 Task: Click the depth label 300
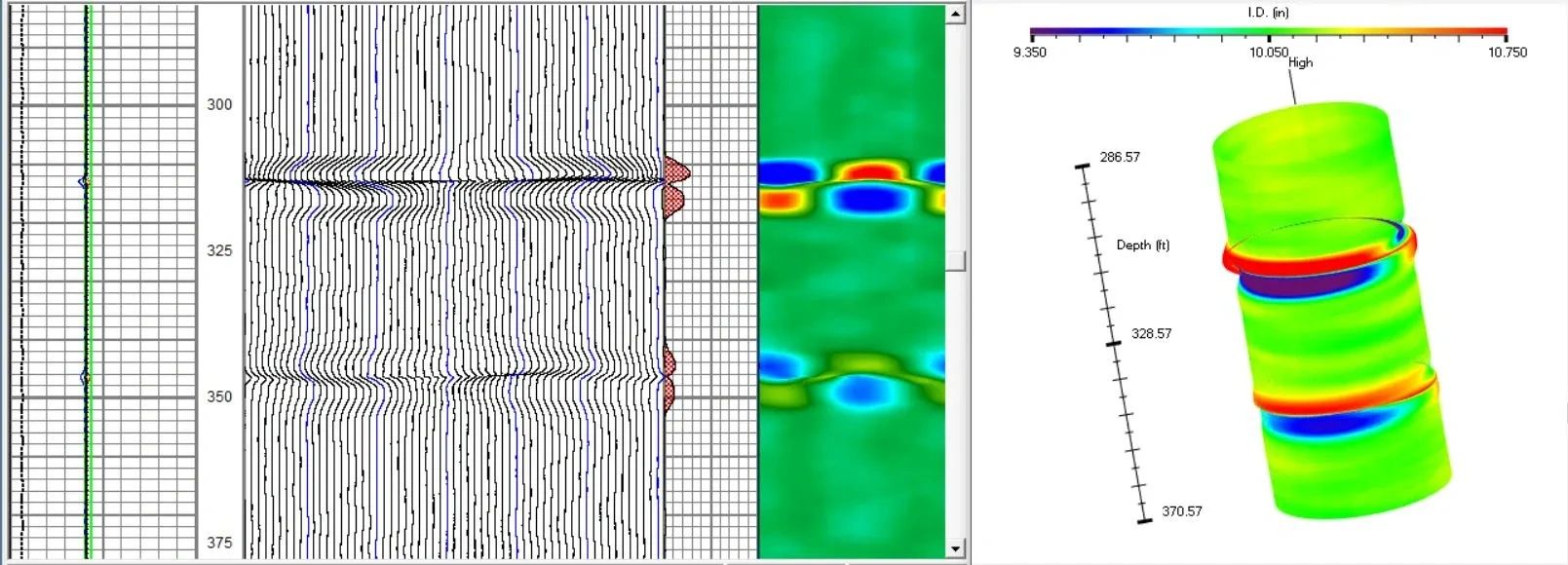pos(219,104)
